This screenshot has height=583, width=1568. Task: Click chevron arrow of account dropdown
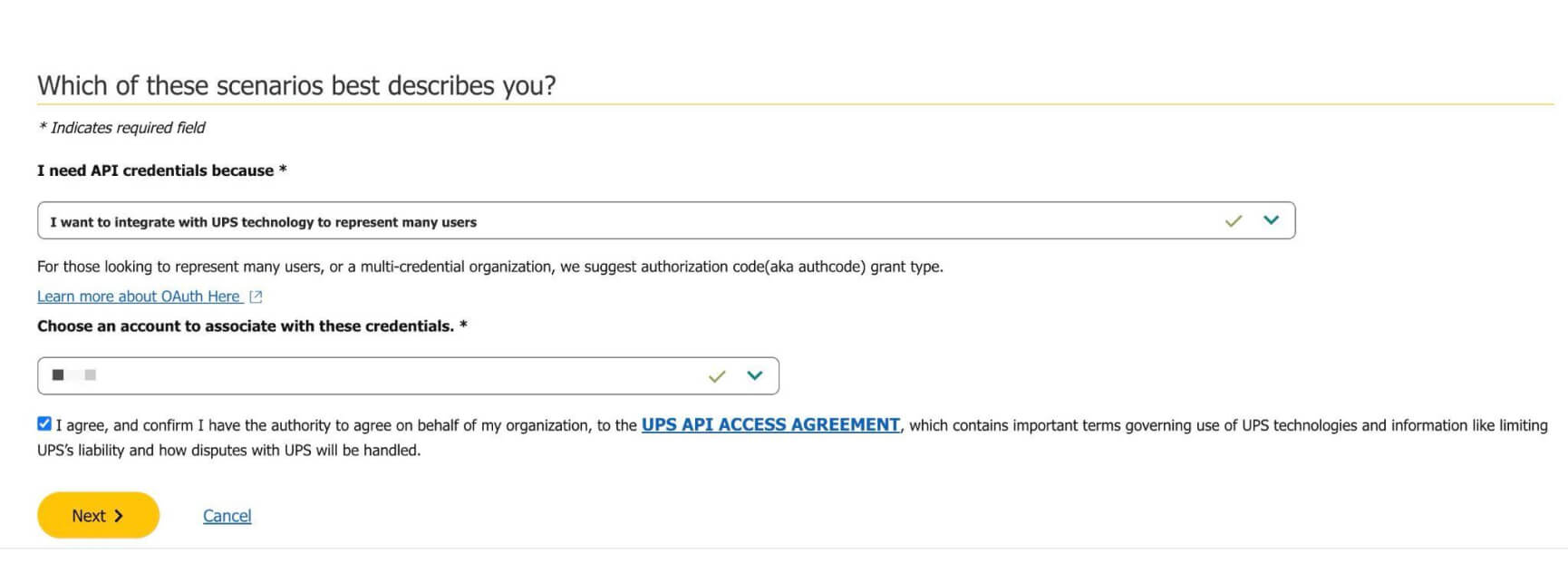[x=754, y=375]
